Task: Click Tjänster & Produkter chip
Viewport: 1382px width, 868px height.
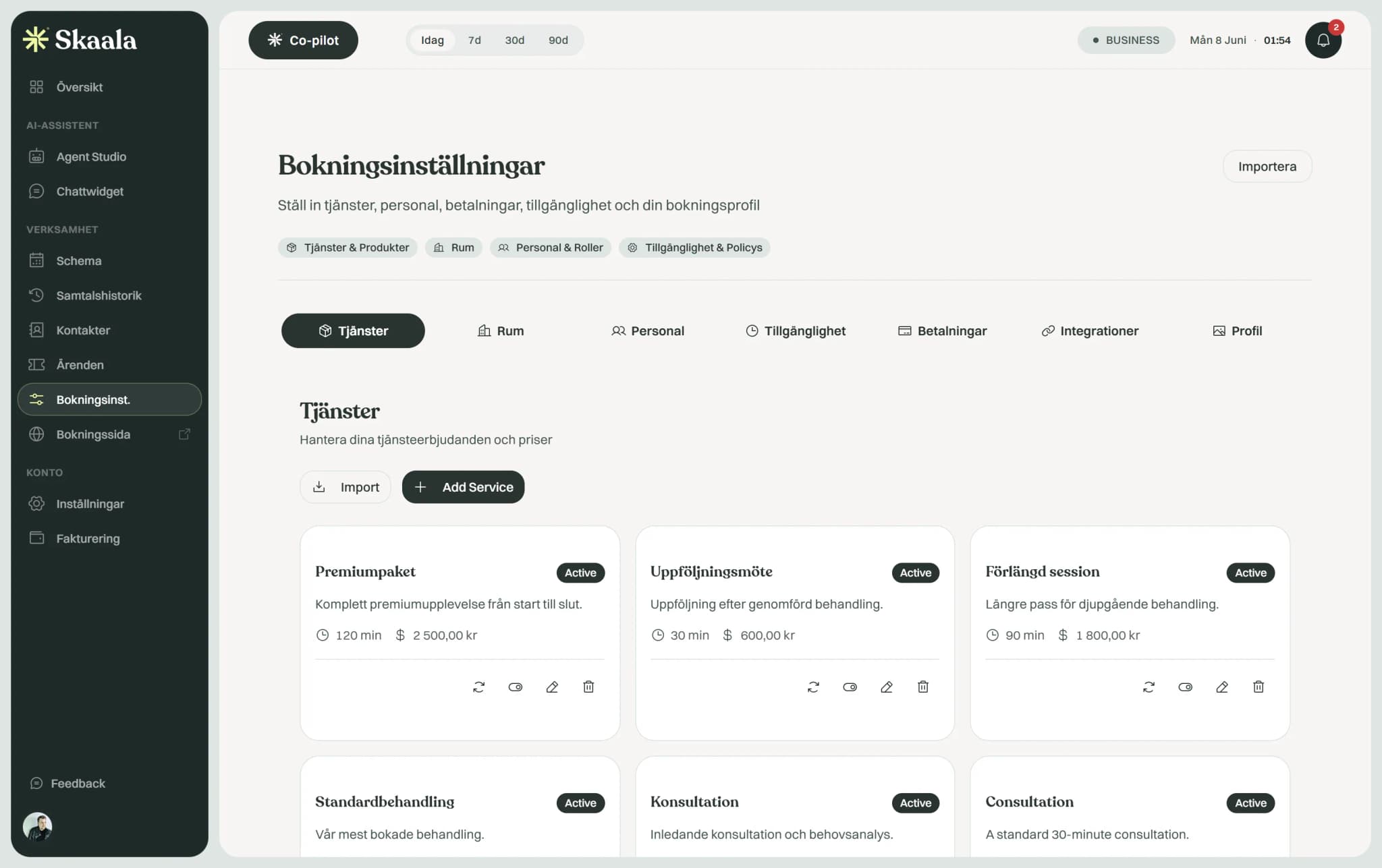Action: click(348, 248)
